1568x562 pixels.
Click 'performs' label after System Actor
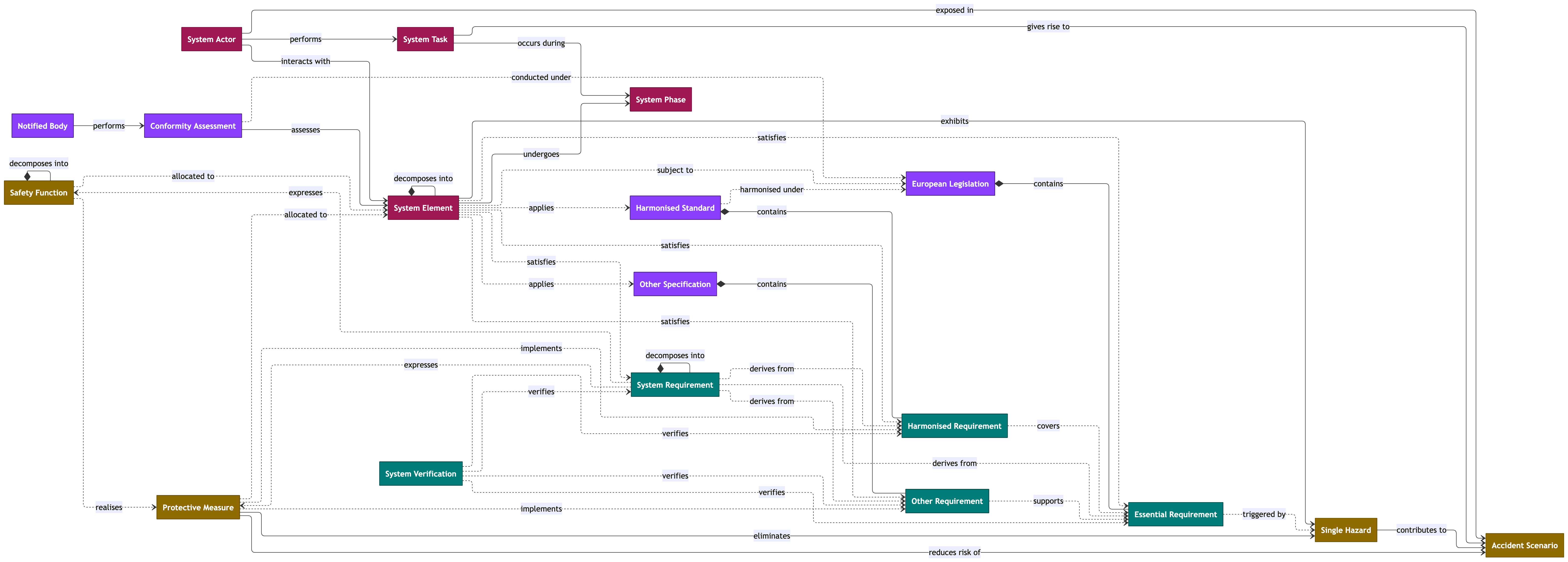tap(305, 40)
